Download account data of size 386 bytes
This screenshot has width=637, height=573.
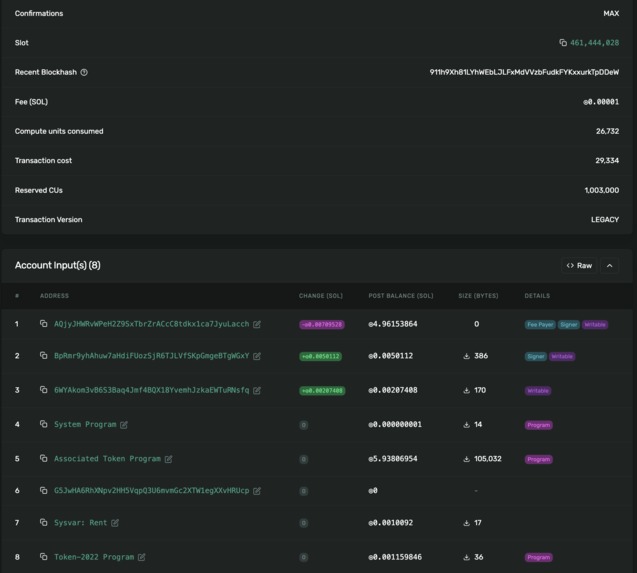(x=466, y=356)
